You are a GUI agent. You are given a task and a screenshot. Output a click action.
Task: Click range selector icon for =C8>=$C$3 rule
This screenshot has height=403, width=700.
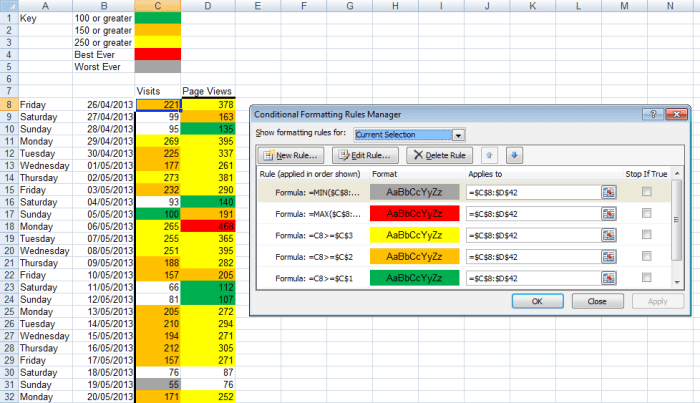pyautogui.click(x=606, y=234)
